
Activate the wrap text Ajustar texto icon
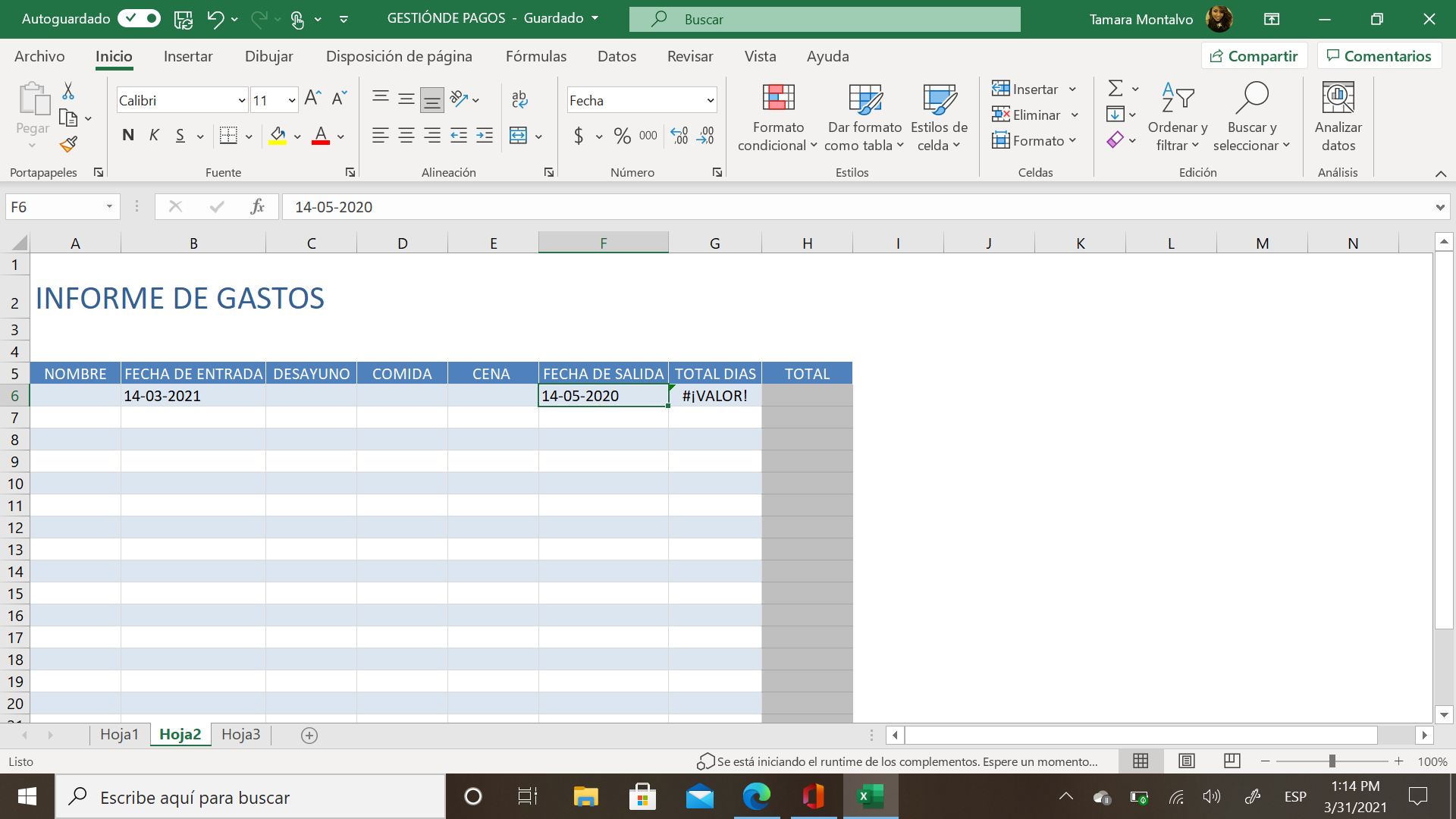point(519,99)
